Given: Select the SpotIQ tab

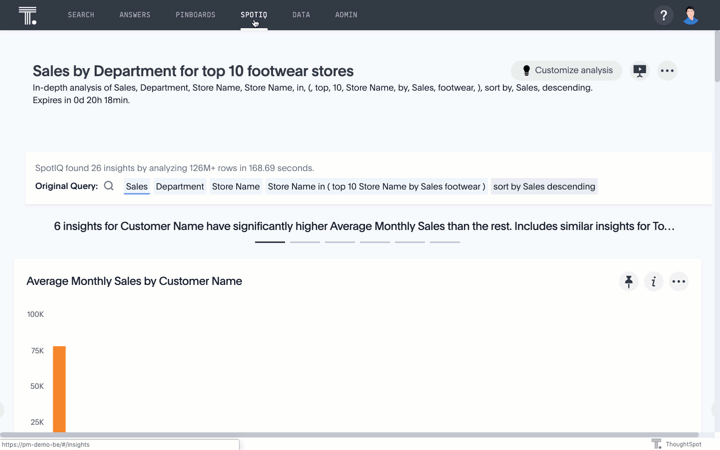Looking at the screenshot, I should coord(253,15).
